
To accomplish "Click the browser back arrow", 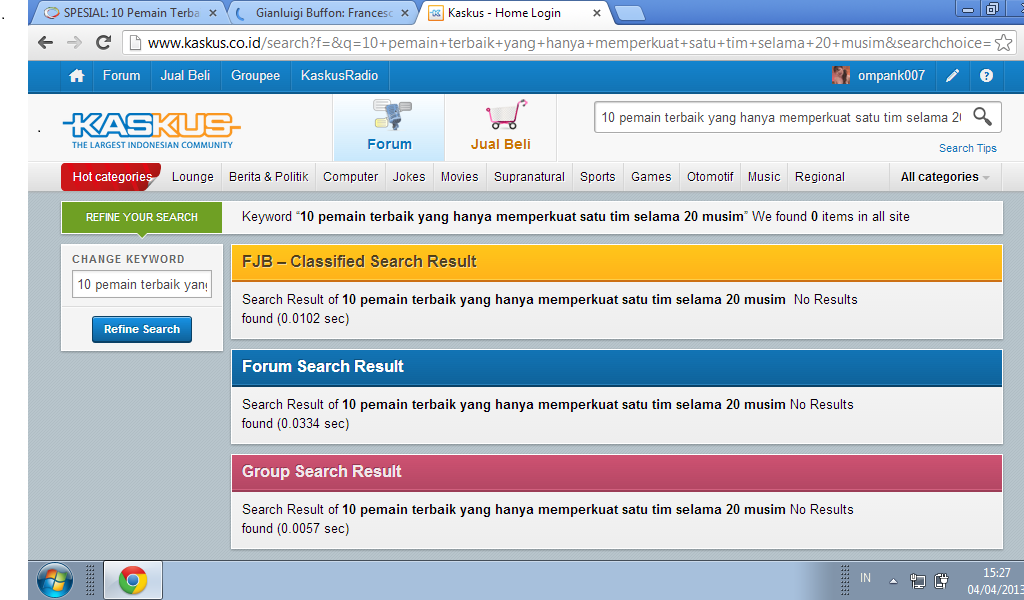I will click(x=45, y=43).
